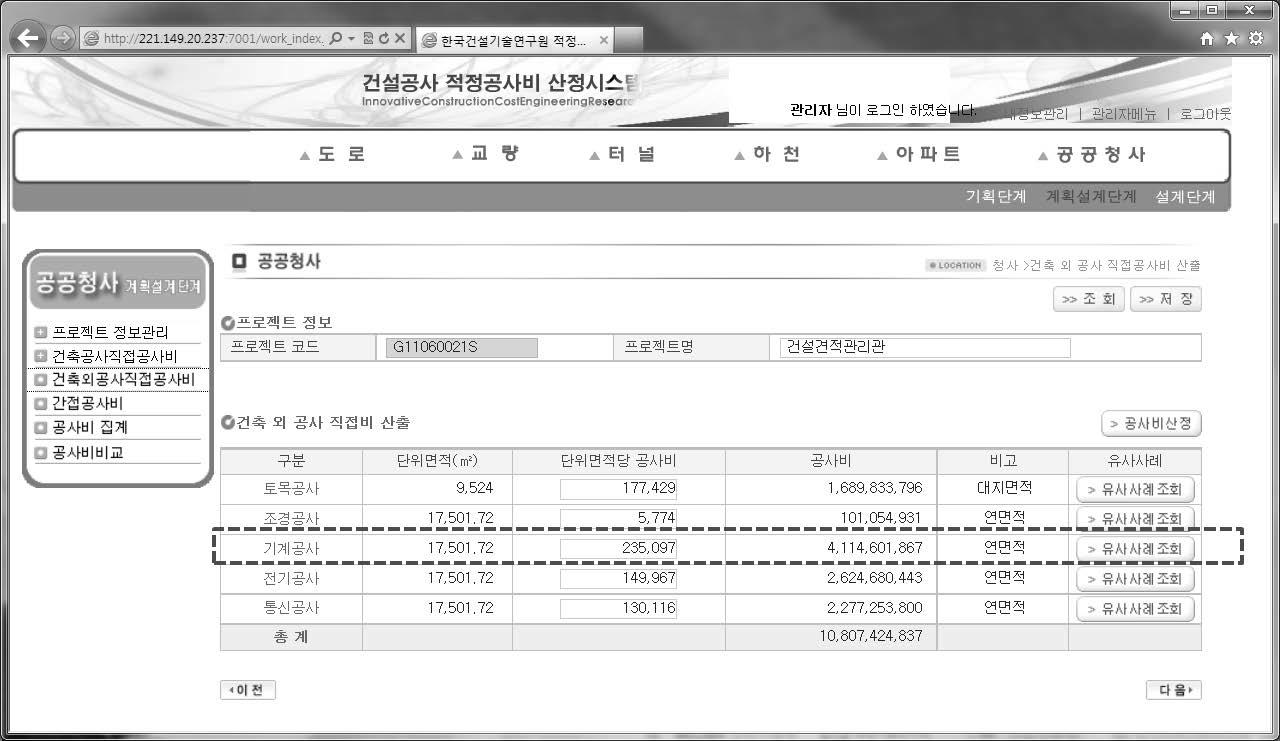Viewport: 1280px width, 741px height.
Task: Close the 한국건설기술연구원 browser tab
Action: click(x=603, y=41)
